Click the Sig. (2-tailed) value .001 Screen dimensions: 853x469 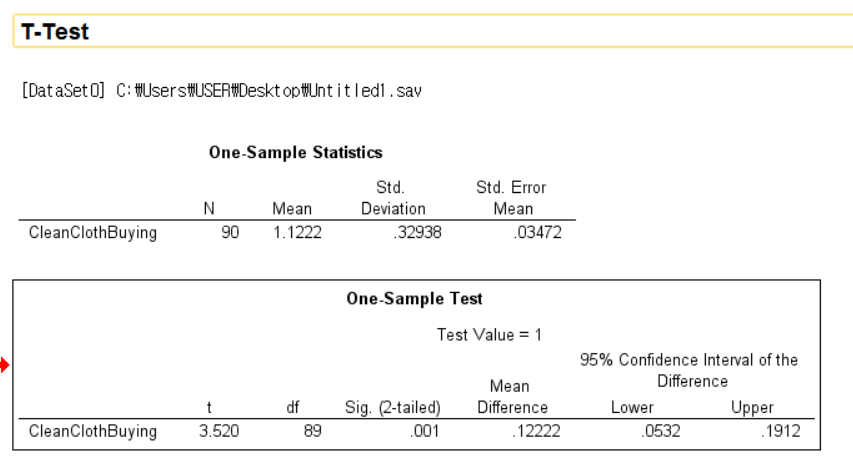[421, 432]
